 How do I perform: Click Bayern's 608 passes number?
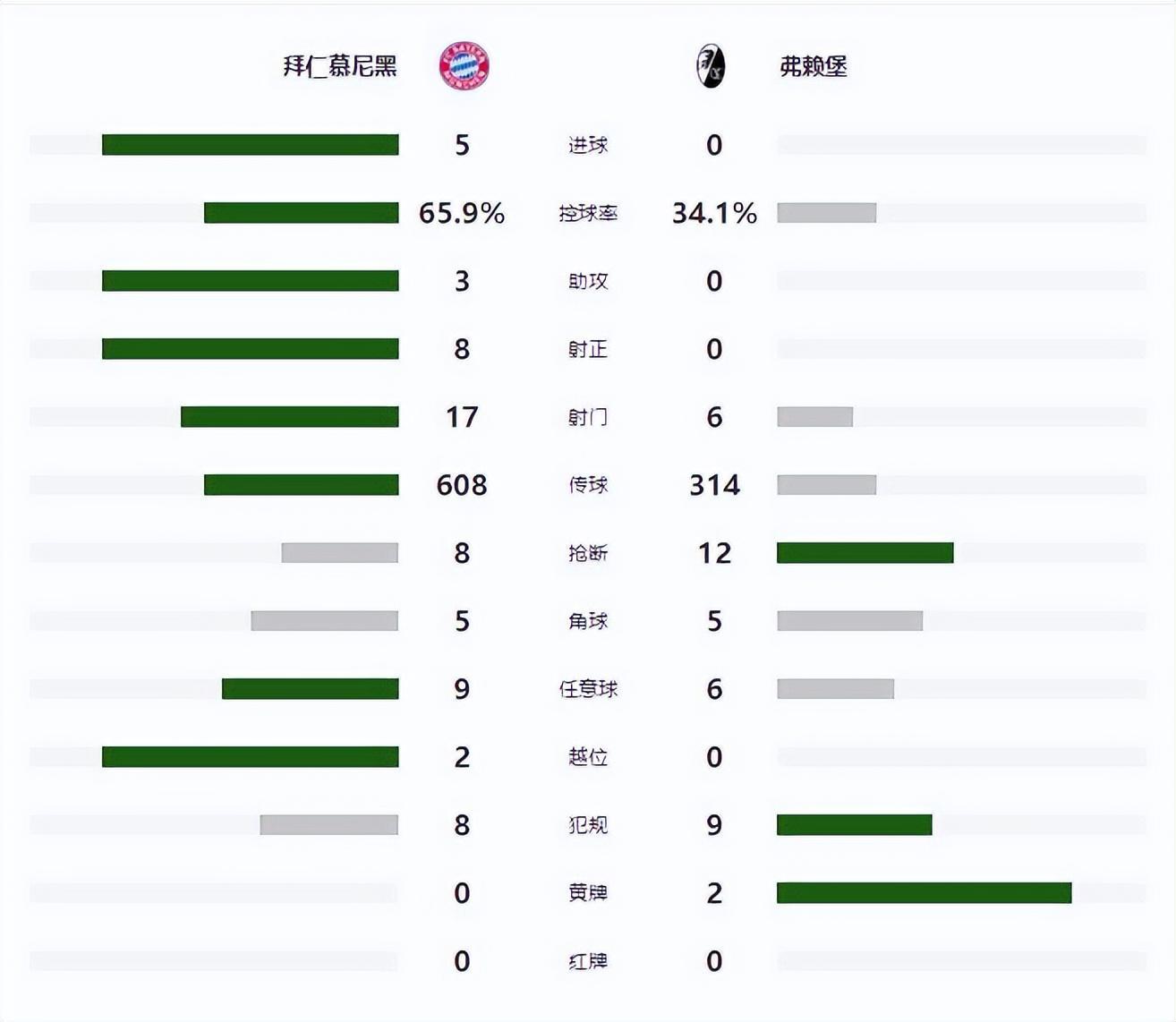click(x=462, y=485)
